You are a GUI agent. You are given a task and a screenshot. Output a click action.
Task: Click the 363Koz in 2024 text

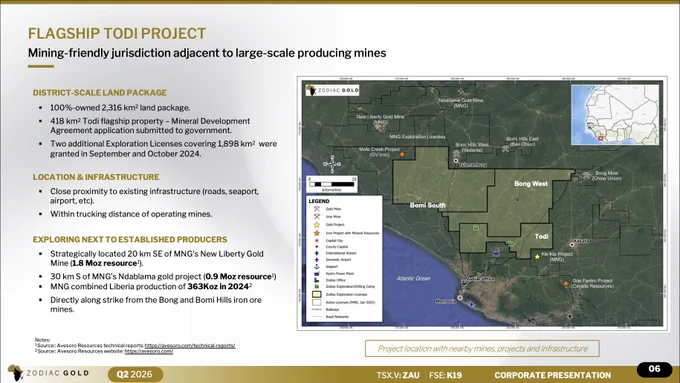click(218, 286)
